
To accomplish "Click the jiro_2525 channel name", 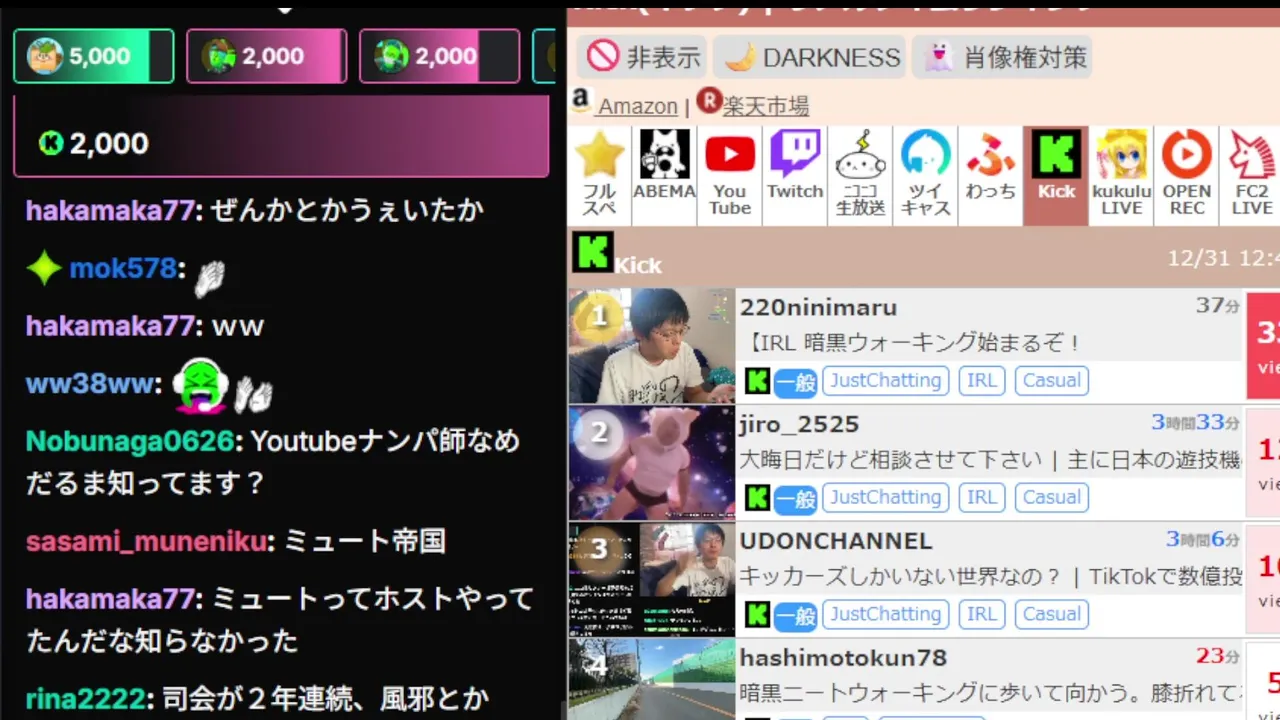I will coord(799,425).
